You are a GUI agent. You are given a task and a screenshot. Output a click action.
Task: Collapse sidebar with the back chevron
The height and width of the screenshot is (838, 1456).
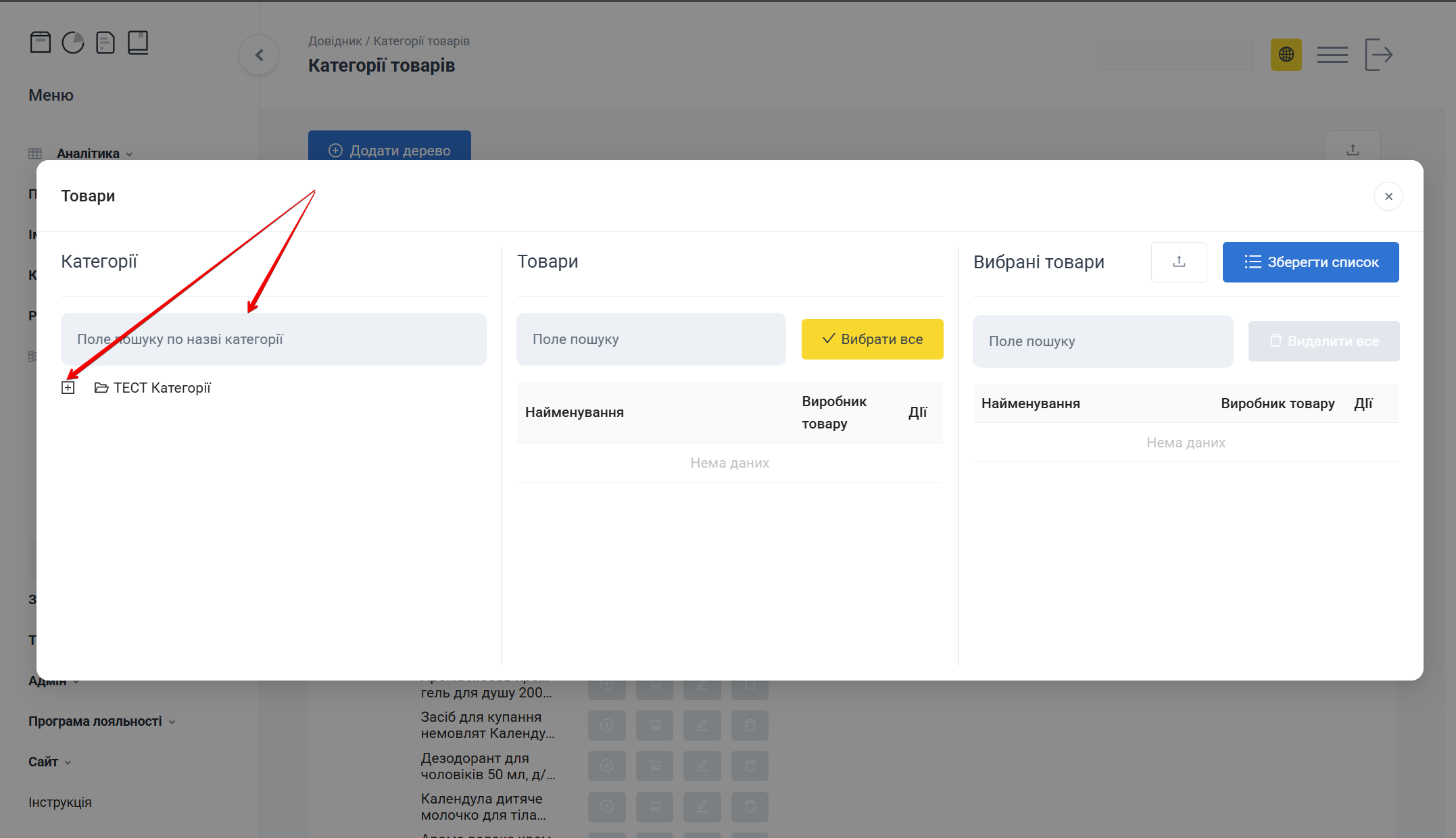point(259,55)
